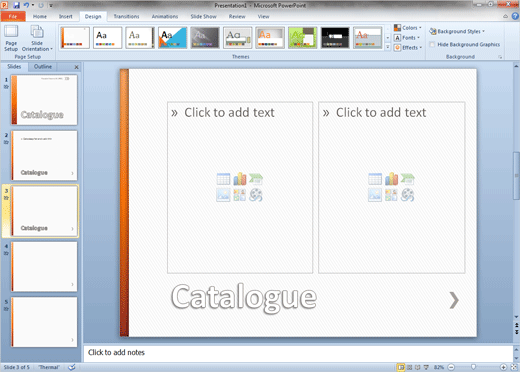Click the spell check icon in the status bar
Image resolution: width=520 pixels, height=372 pixels.
click(x=72, y=367)
